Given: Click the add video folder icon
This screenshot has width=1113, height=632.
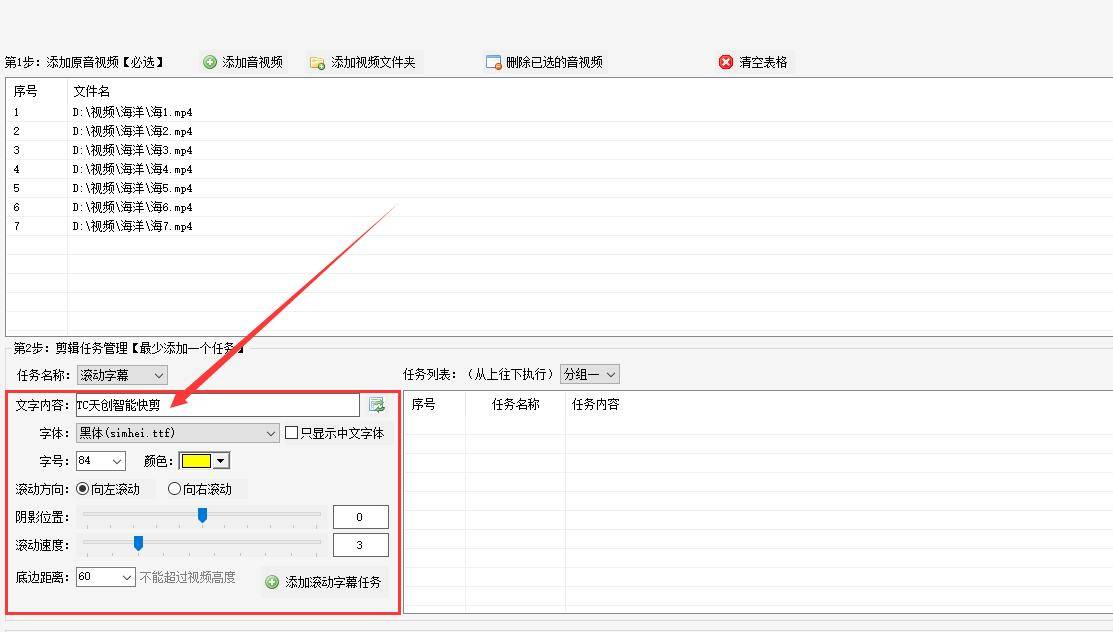Looking at the screenshot, I should tap(317, 63).
